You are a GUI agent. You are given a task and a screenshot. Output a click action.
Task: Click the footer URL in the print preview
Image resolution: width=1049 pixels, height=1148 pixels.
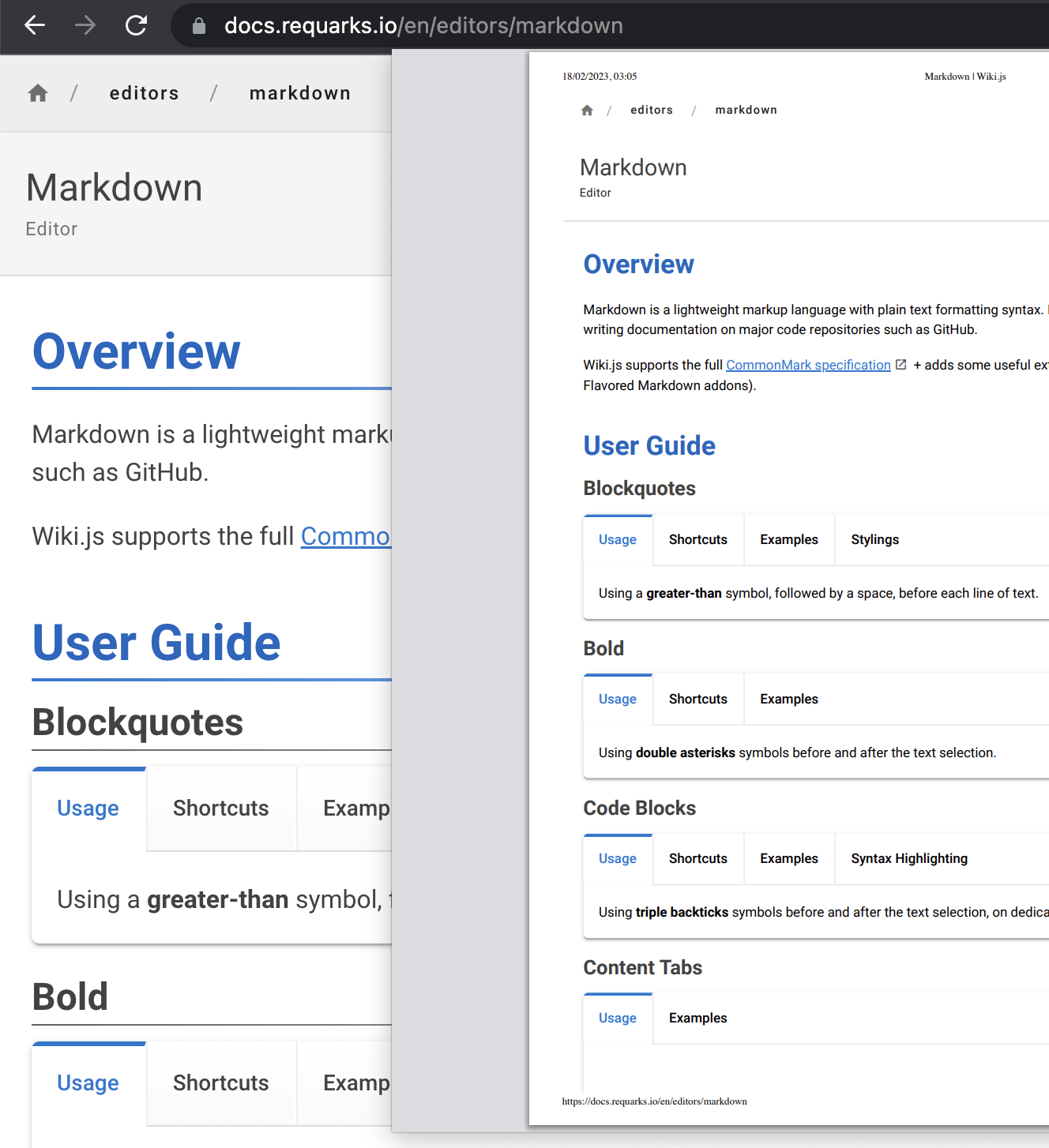pyautogui.click(x=655, y=1101)
